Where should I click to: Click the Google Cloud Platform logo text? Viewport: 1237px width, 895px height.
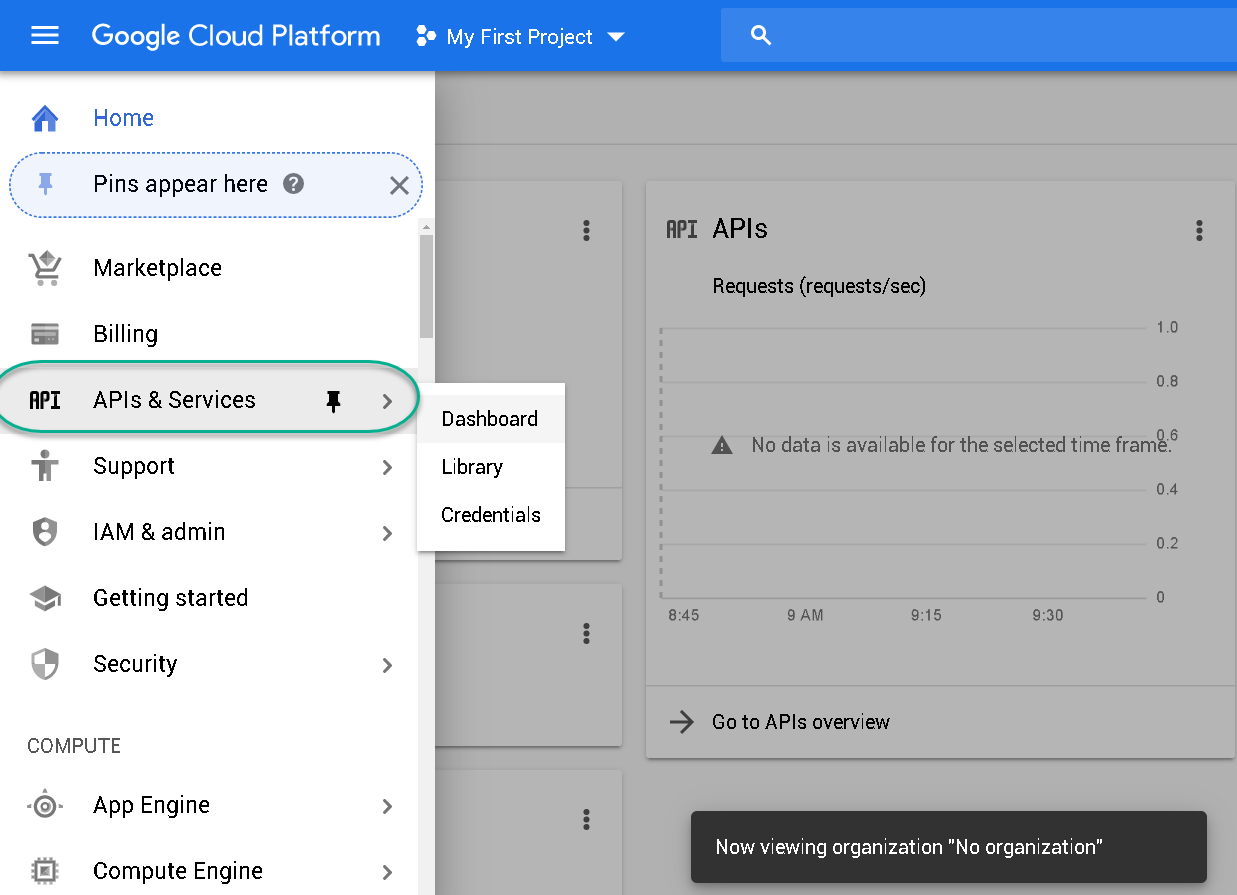point(236,36)
